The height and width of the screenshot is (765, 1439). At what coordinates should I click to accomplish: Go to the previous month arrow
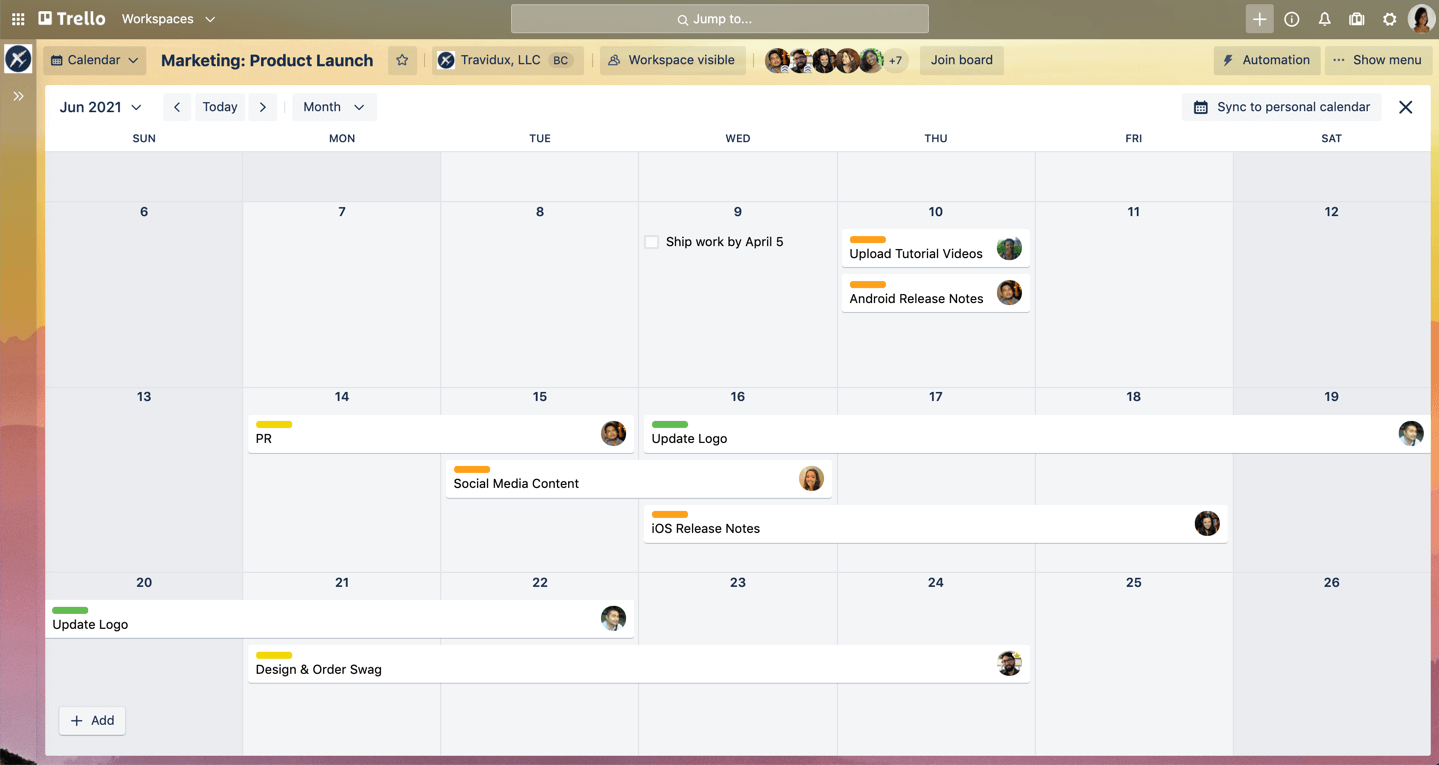click(x=177, y=107)
